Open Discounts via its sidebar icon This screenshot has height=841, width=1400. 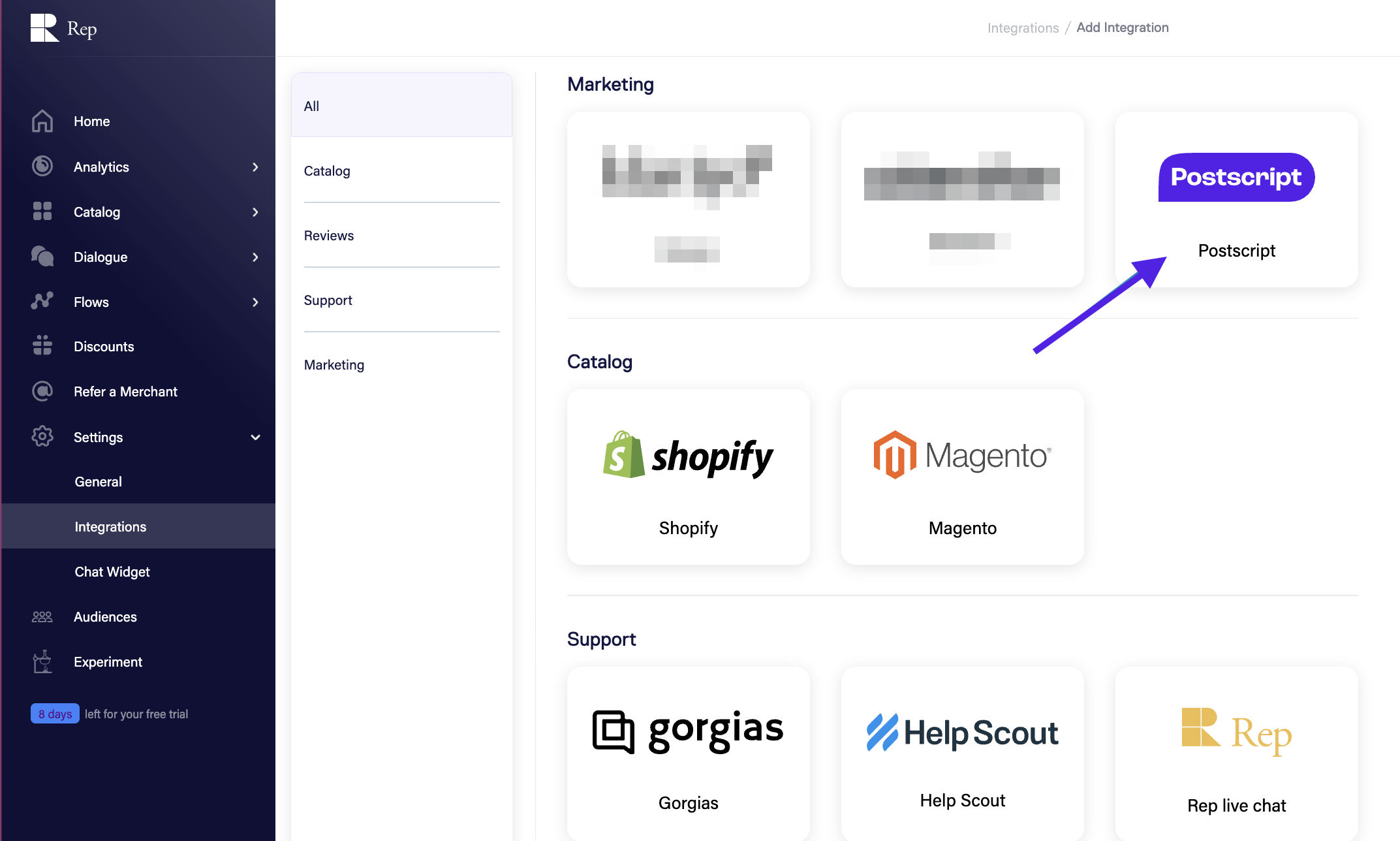pos(42,346)
